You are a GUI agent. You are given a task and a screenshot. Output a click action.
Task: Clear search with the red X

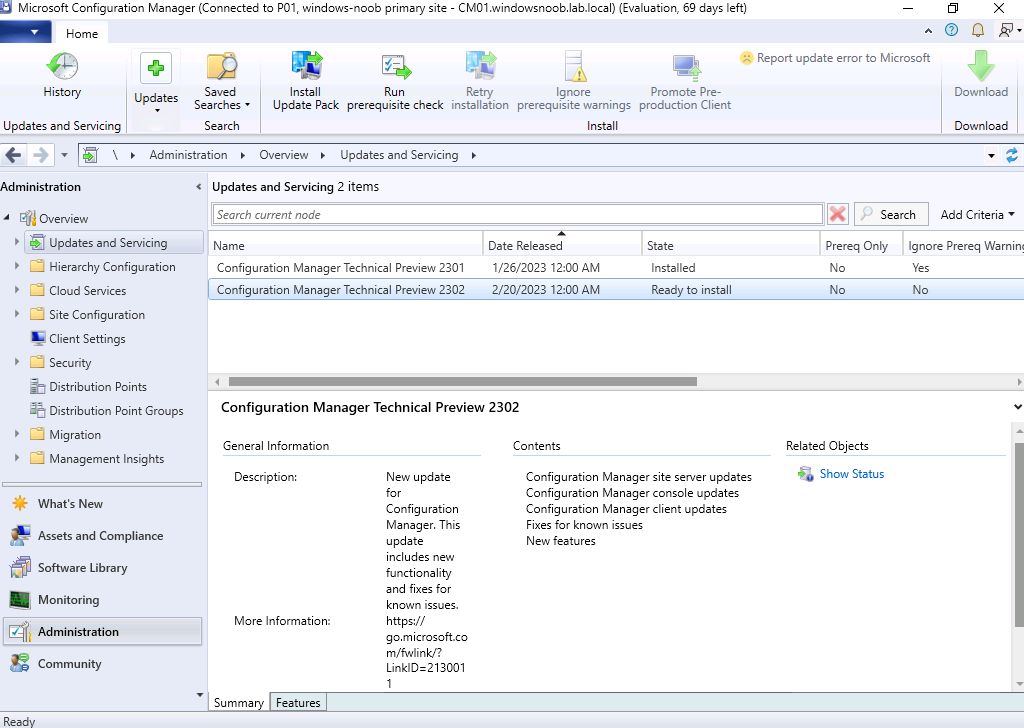837,214
